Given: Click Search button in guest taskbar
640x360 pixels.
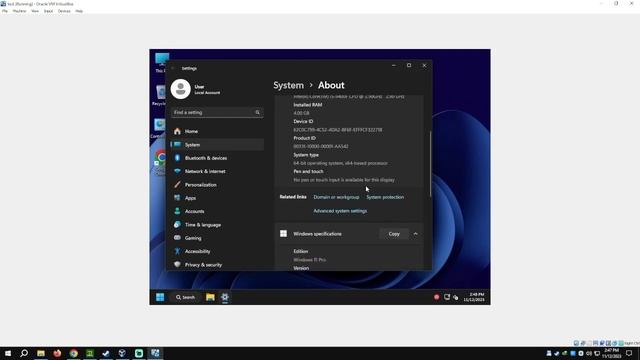Looking at the screenshot, I should [185, 297].
